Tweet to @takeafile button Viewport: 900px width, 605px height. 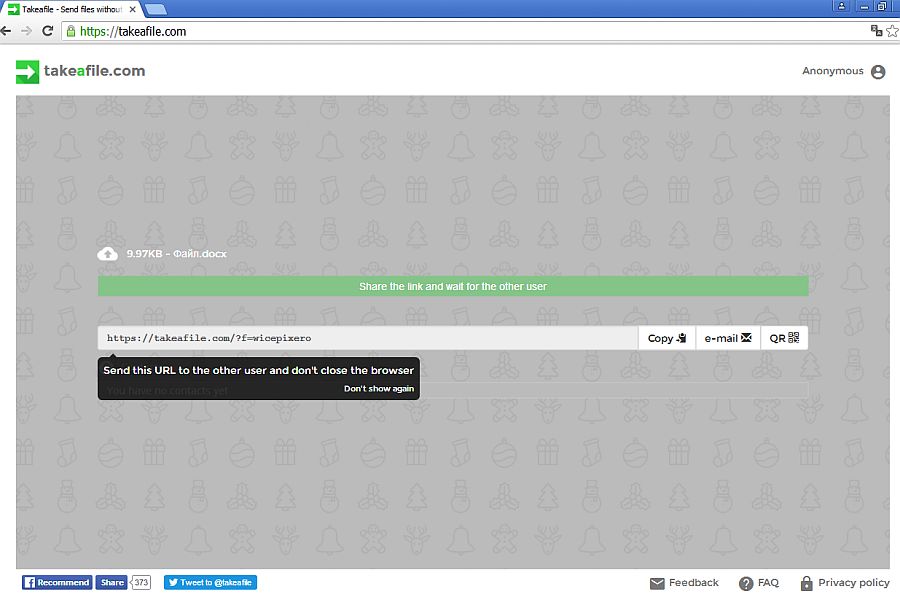(x=211, y=582)
